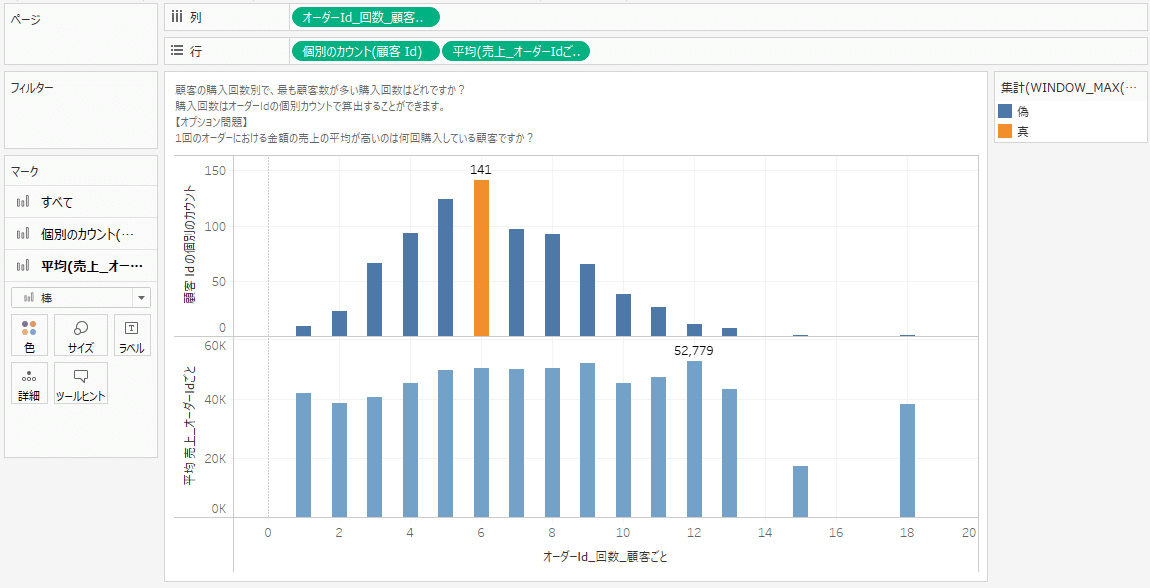This screenshot has width=1150, height=588.
Task: Click the Color (色) mark icon
Action: click(x=29, y=335)
